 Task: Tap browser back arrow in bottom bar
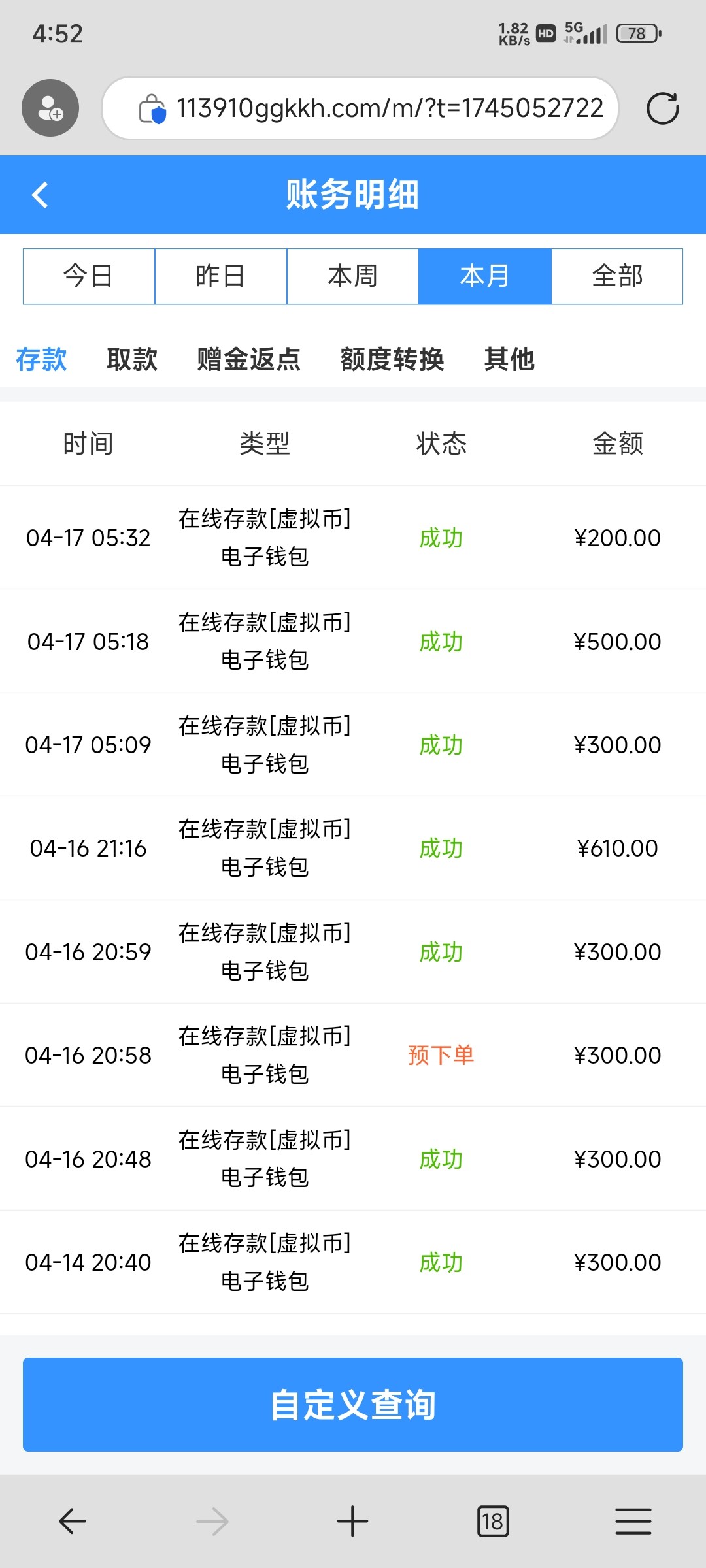point(73,1521)
